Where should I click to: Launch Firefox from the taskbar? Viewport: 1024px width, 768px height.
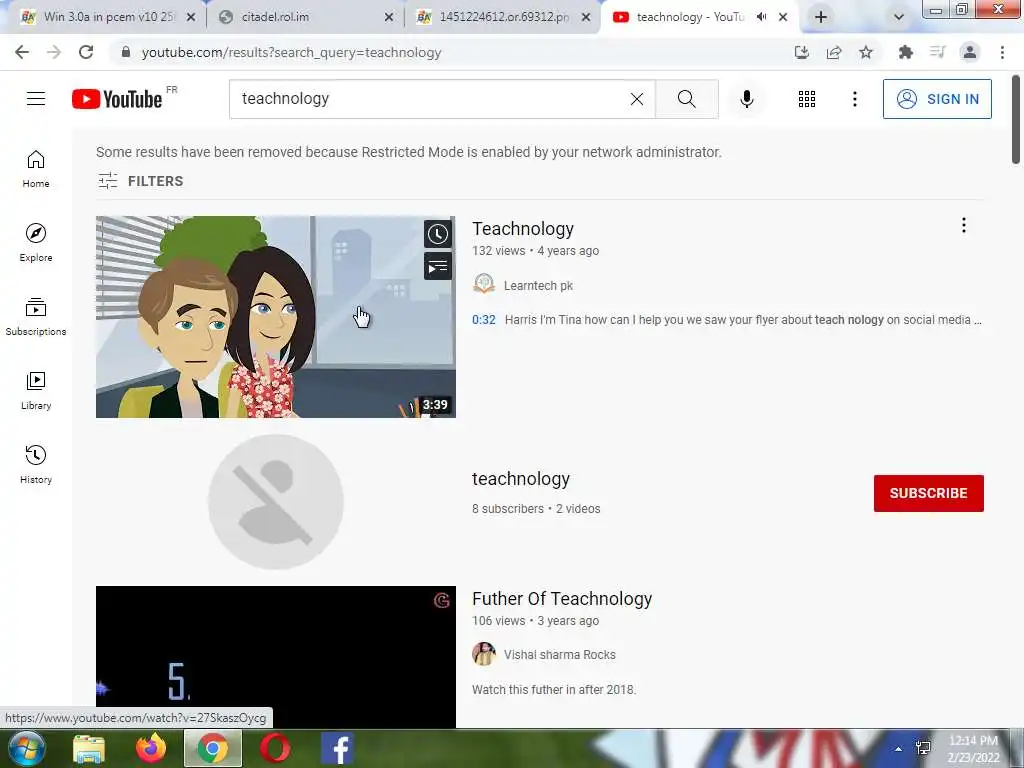click(151, 748)
